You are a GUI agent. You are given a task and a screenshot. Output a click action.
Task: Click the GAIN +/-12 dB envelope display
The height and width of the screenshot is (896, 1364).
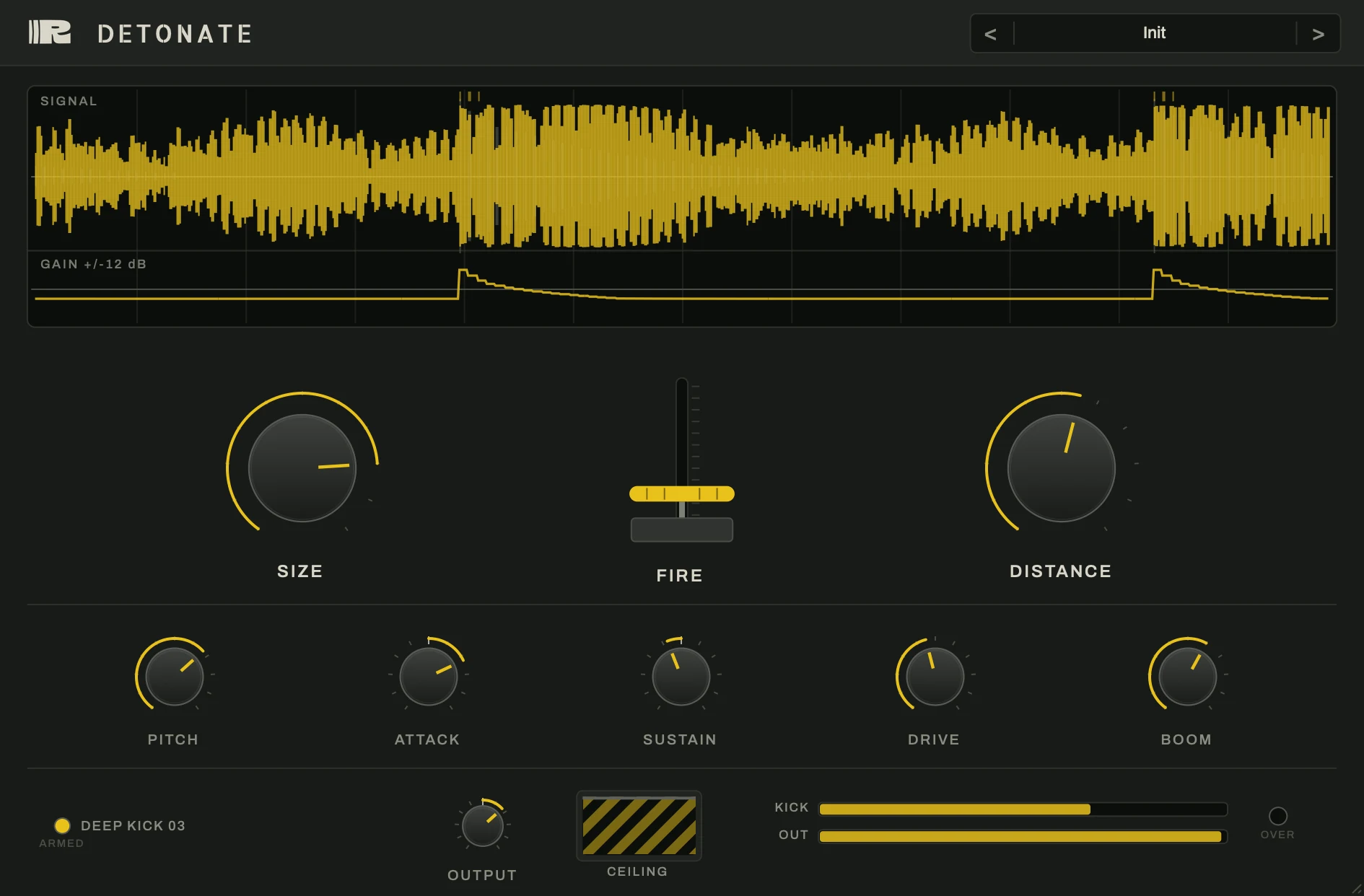point(682,289)
